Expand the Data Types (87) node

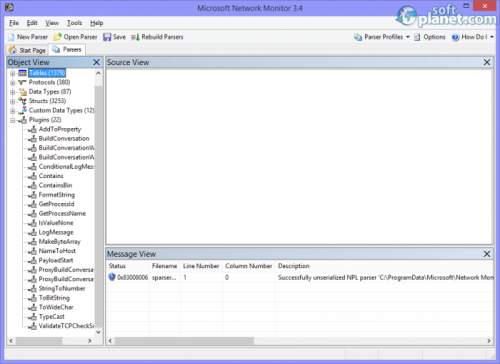pos(13,92)
